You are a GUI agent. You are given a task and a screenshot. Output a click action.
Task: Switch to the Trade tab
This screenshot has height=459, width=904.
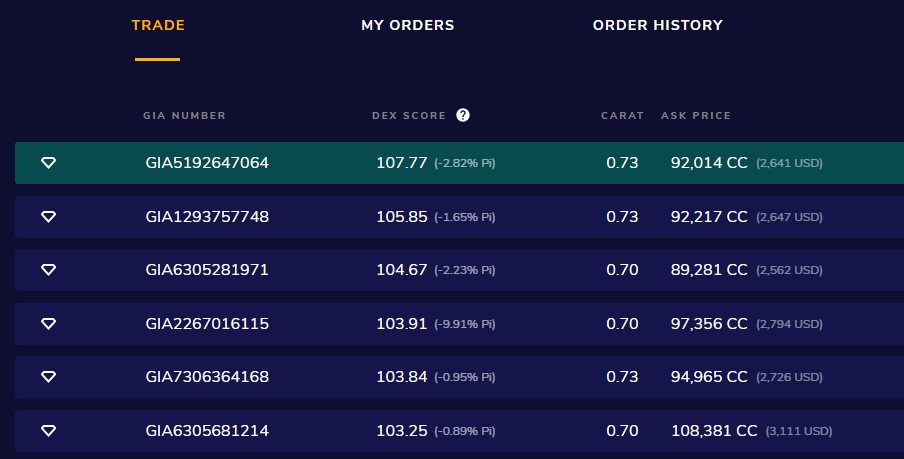tap(158, 25)
